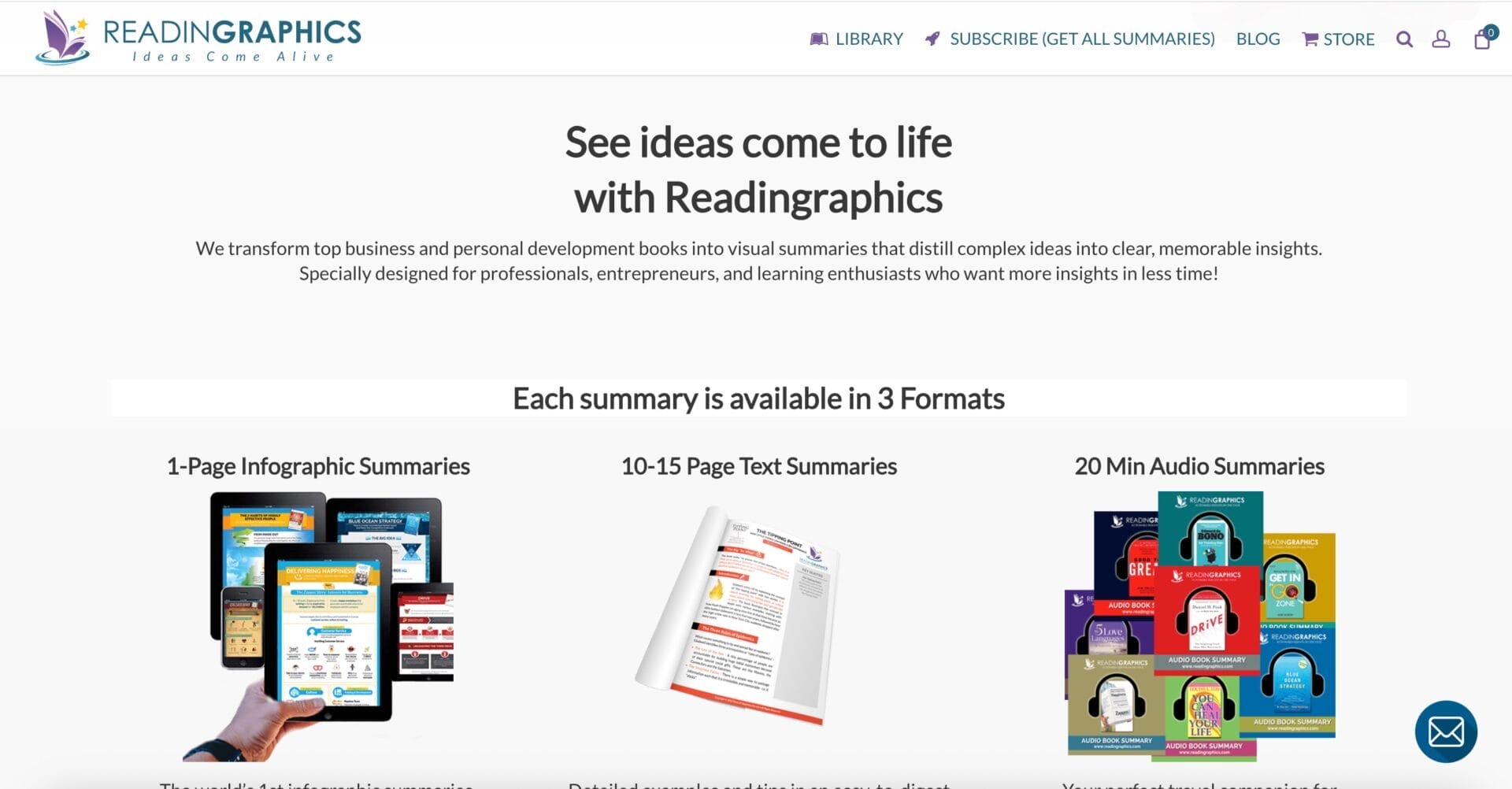Click the 'You Can Heal Your Life' audio cover
This screenshot has width=1512, height=789.
point(1203,717)
